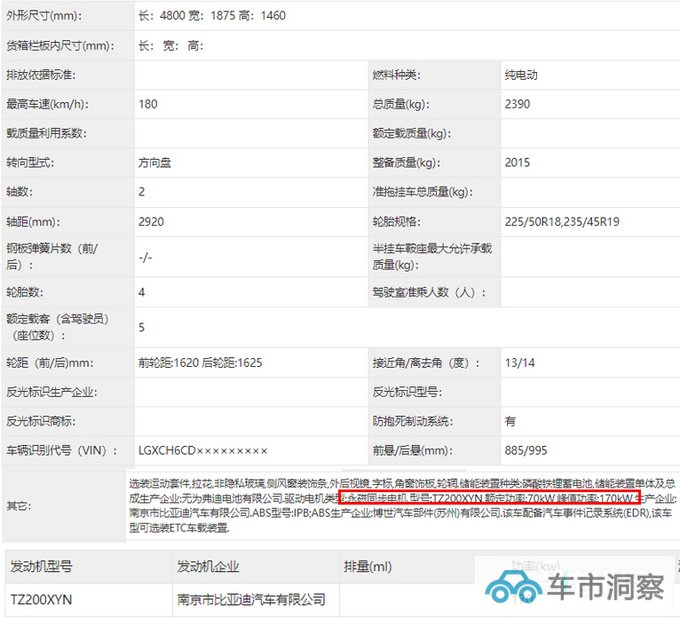Select the top speed value 180
This screenshot has height=621, width=680.
(x=148, y=104)
